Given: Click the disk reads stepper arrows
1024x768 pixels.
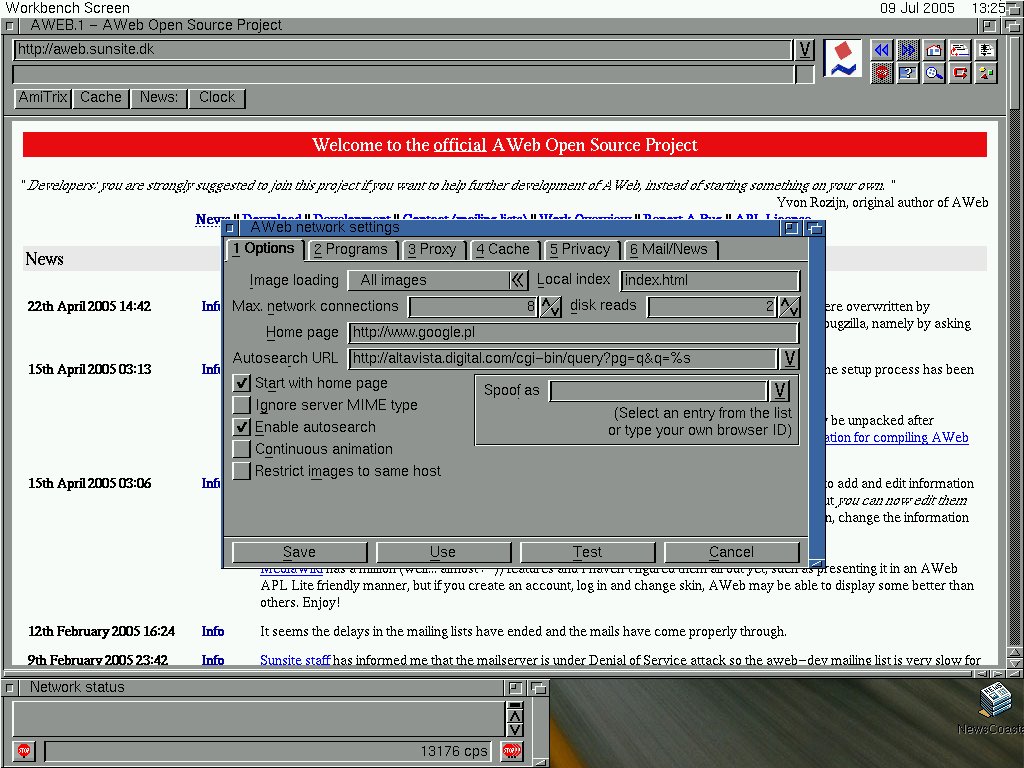Looking at the screenshot, I should click(789, 306).
